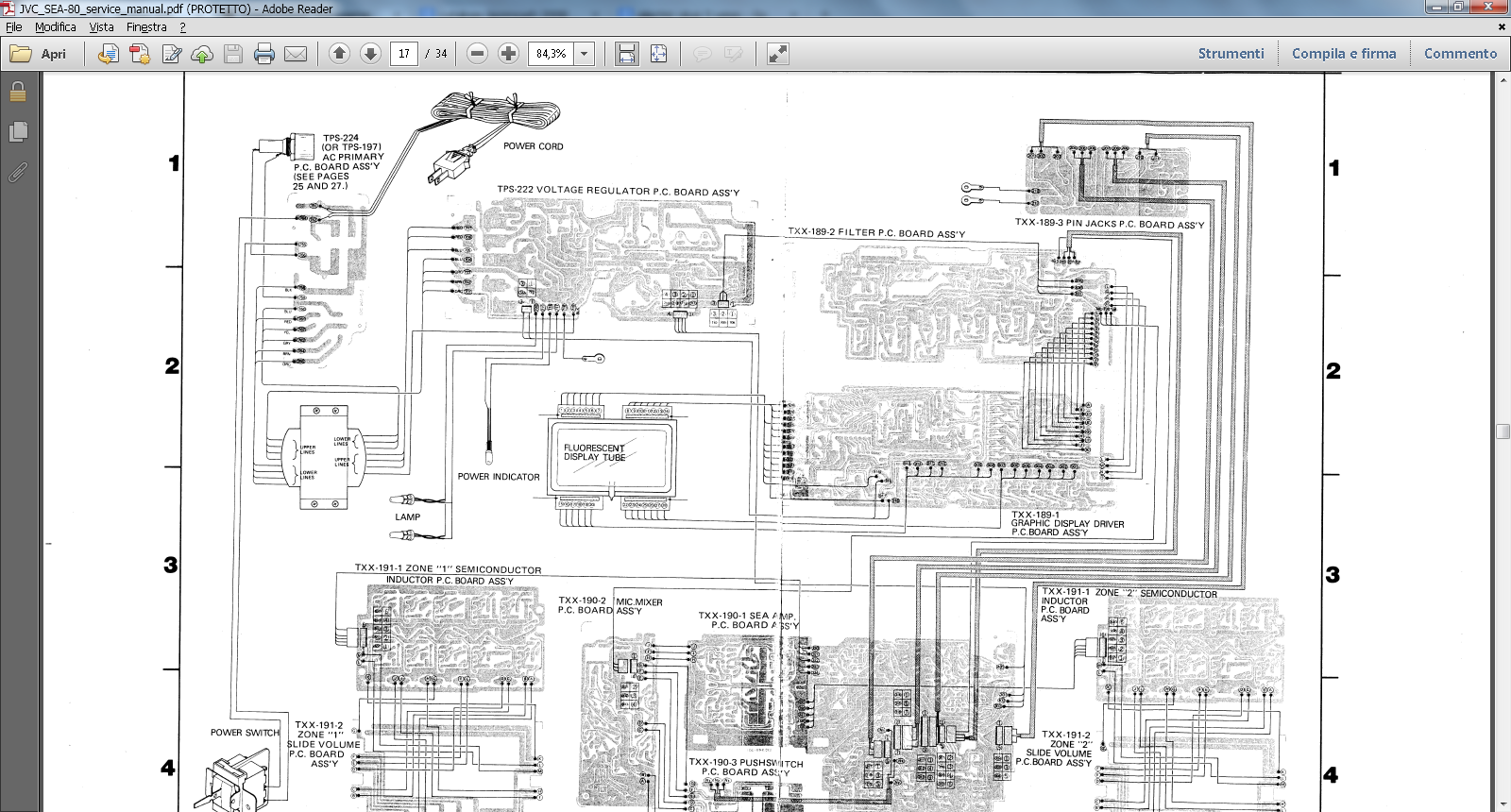This screenshot has width=1511, height=812.
Task: Open a file with the Apri button
Action: (x=38, y=54)
